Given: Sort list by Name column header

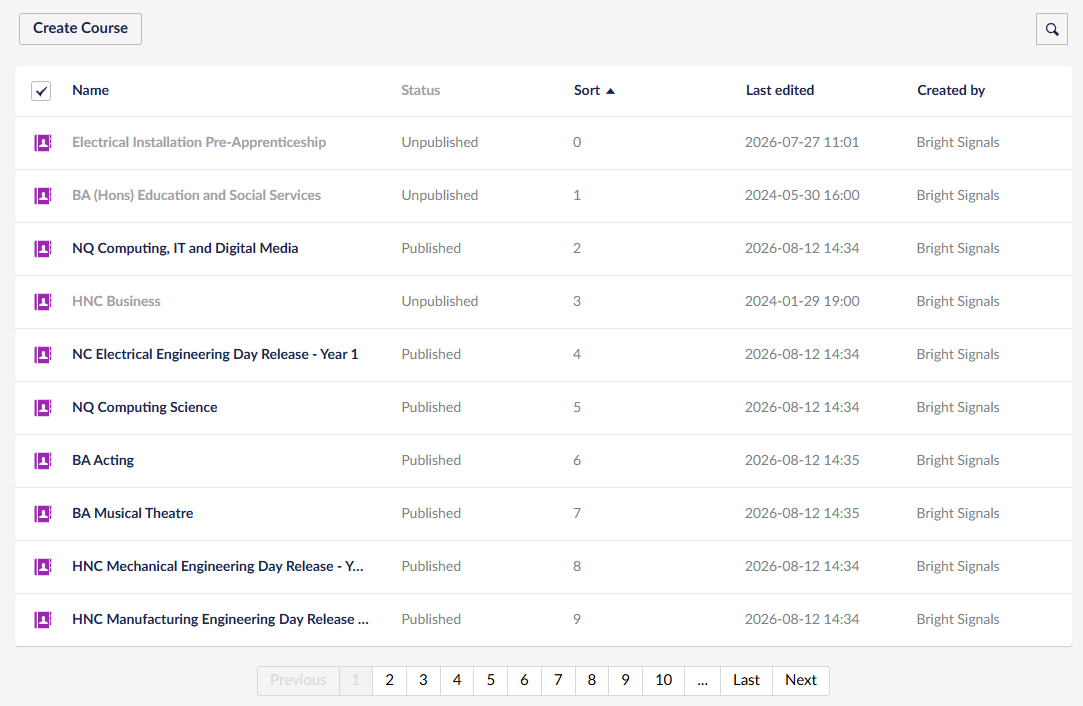Looking at the screenshot, I should pyautogui.click(x=90, y=90).
